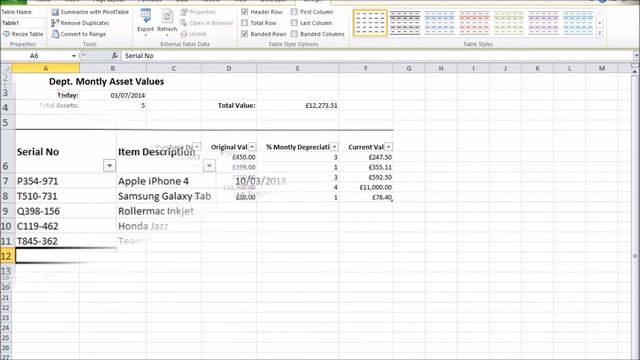
Task: Open the Serial No filter dropdown
Action: [x=109, y=166]
